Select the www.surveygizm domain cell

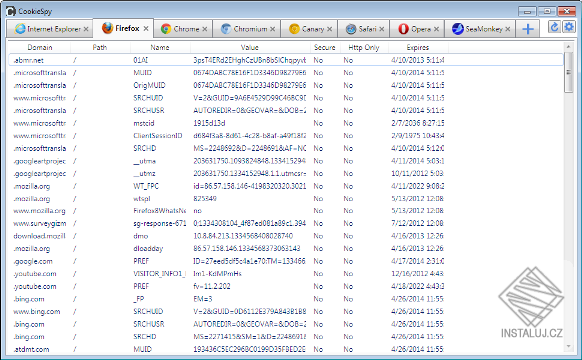pos(40,223)
